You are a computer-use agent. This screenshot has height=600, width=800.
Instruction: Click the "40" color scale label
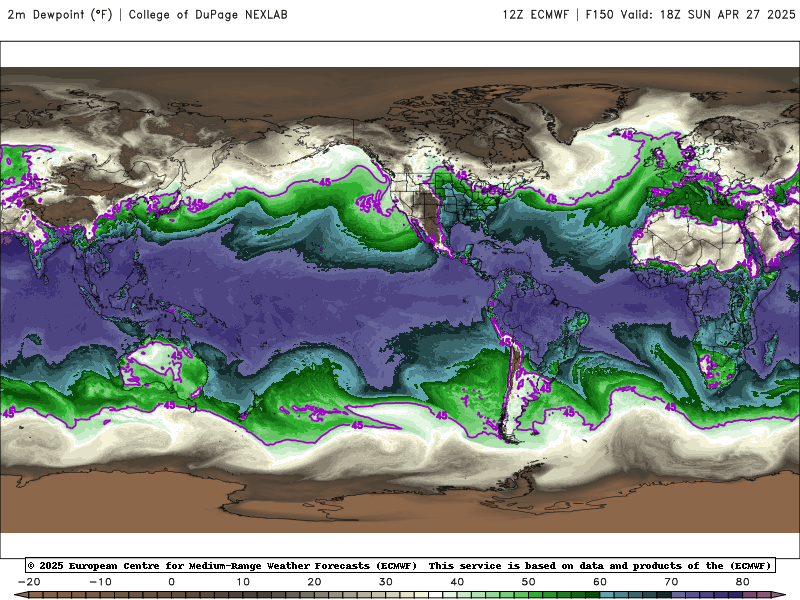(457, 582)
